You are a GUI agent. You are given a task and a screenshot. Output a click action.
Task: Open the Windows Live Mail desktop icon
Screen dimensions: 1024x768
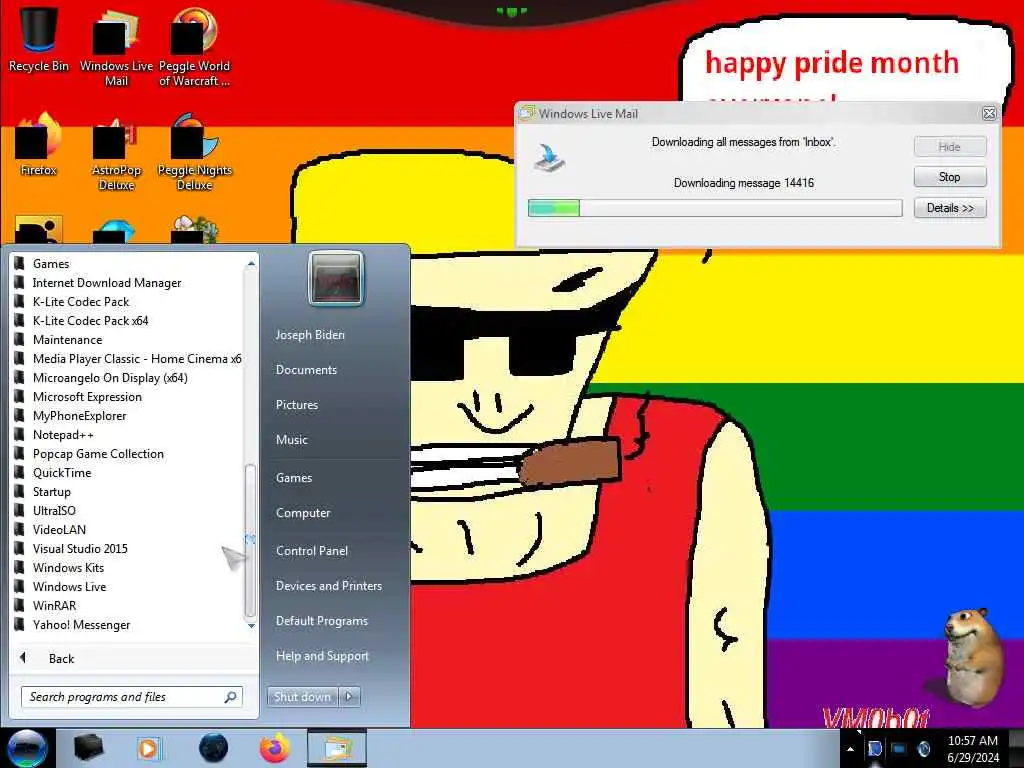[116, 46]
